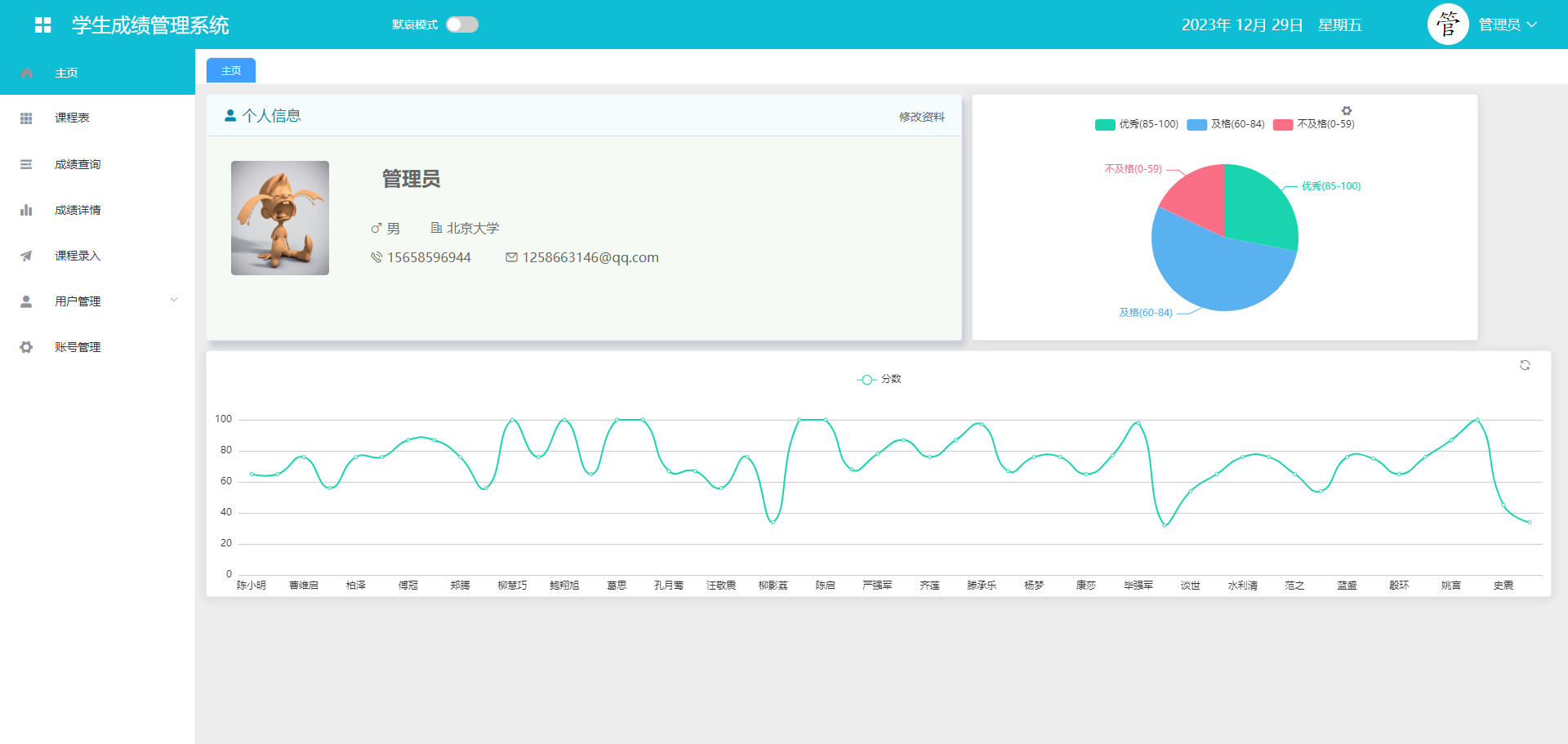Open 课程表 in sidebar
The height and width of the screenshot is (744, 1568).
(97, 118)
